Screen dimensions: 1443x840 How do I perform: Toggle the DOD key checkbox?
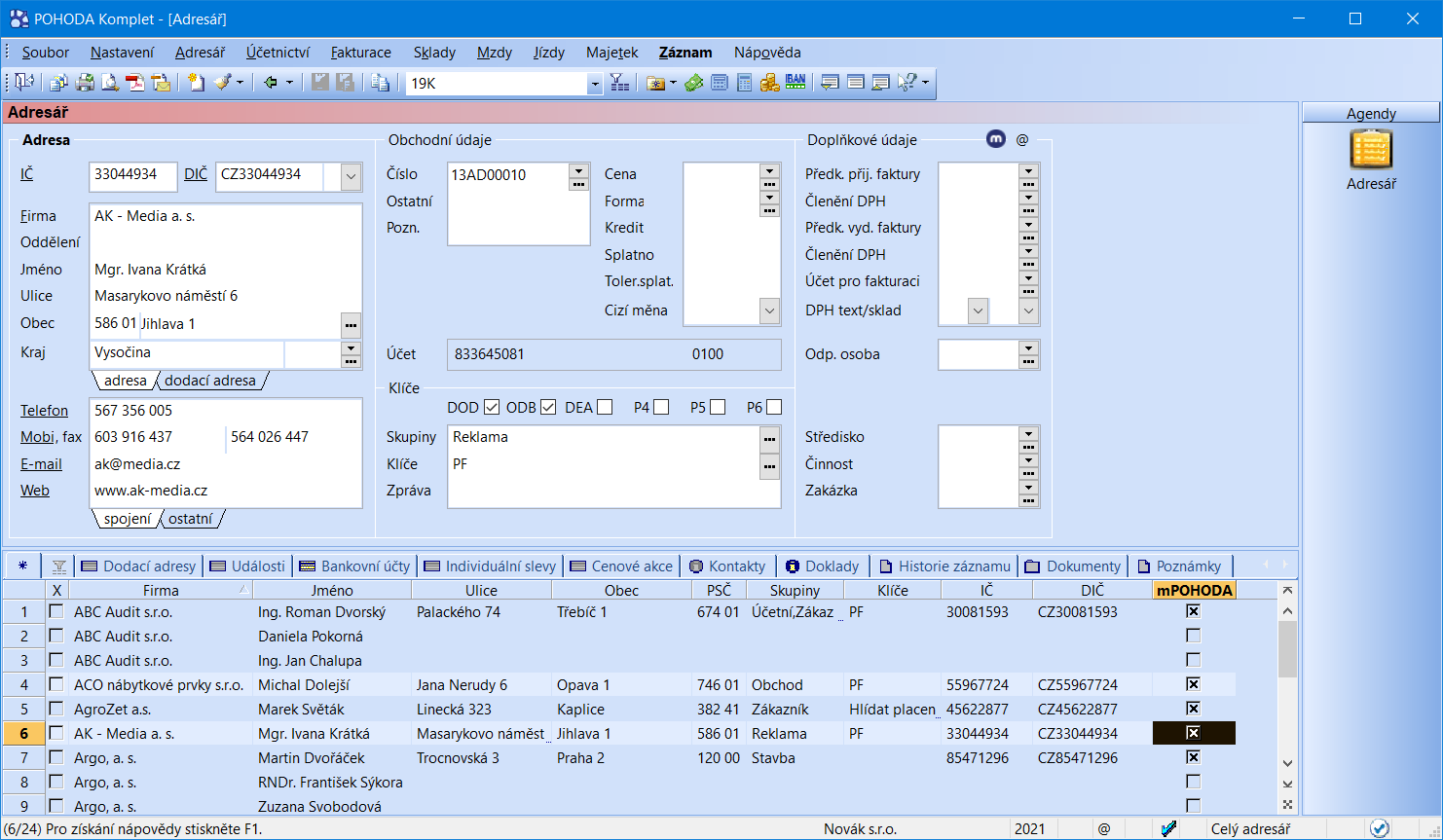point(492,407)
